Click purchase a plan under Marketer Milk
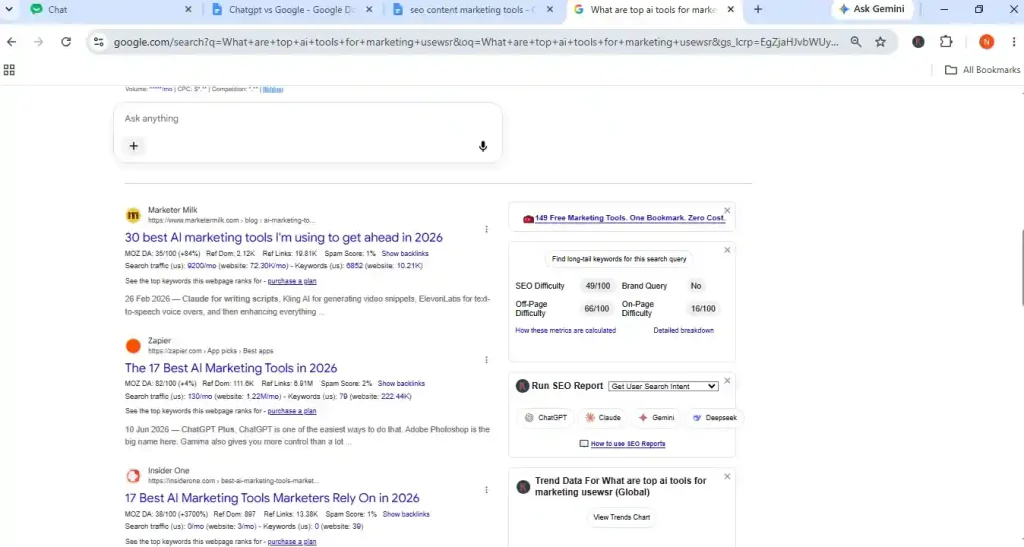The image size is (1024, 547). 292,281
